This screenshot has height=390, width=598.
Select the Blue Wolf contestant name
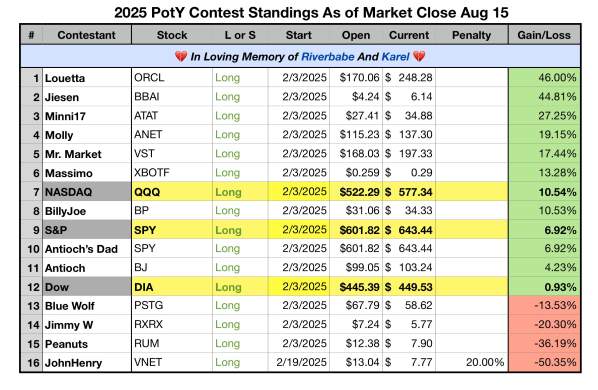(x=70, y=306)
